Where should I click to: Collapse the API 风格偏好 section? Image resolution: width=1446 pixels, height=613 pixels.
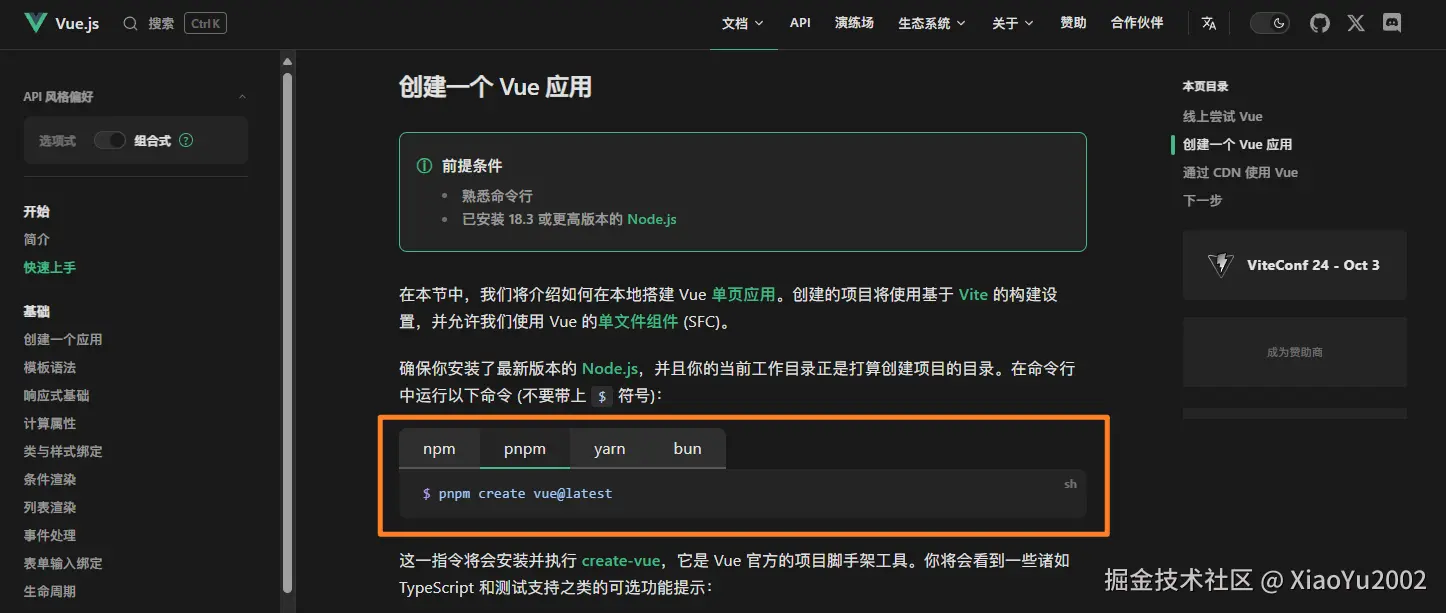pos(242,96)
